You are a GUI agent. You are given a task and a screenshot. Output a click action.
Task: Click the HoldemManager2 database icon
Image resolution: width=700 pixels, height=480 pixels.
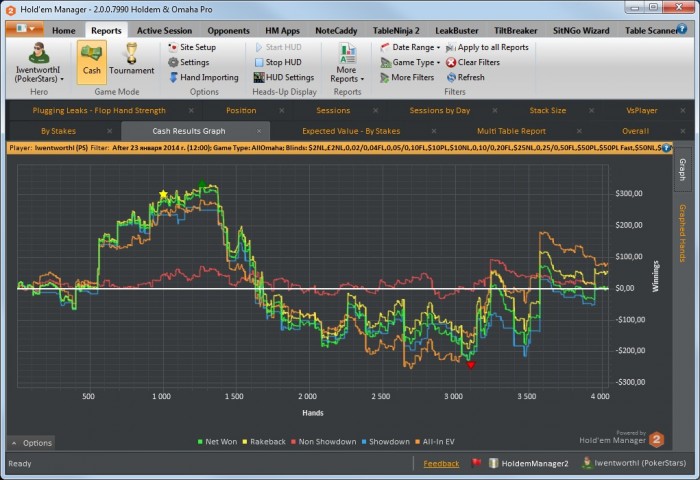click(493, 463)
